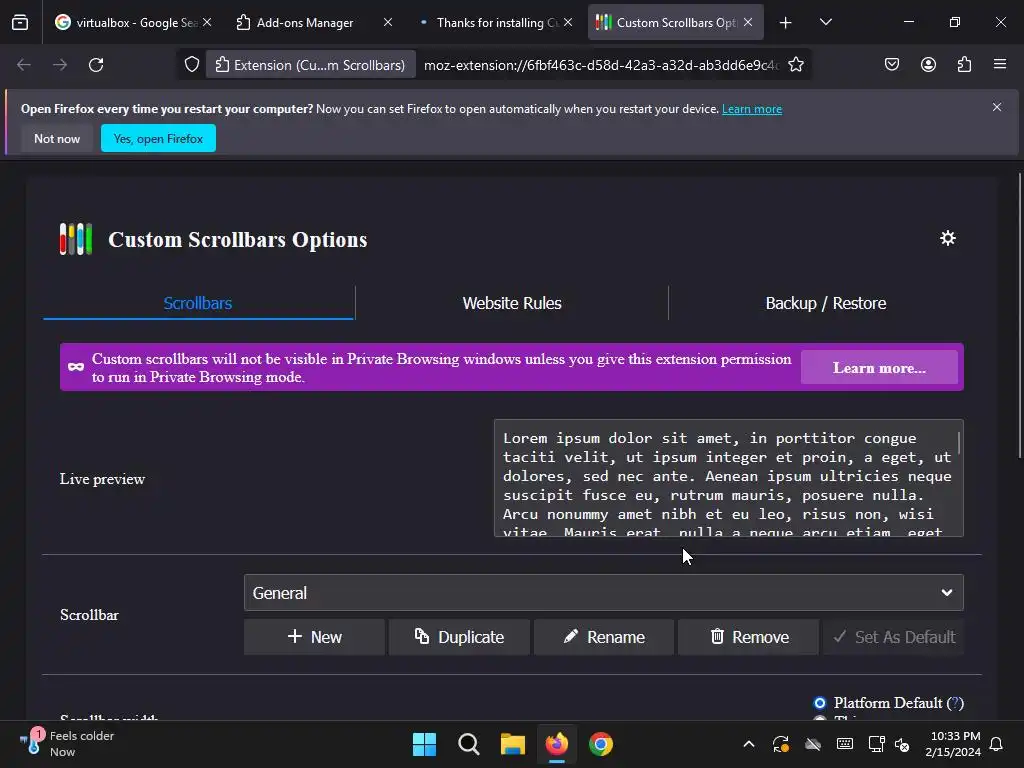1024x768 pixels.
Task: Open the Firefox application menu
Action: 1000,65
